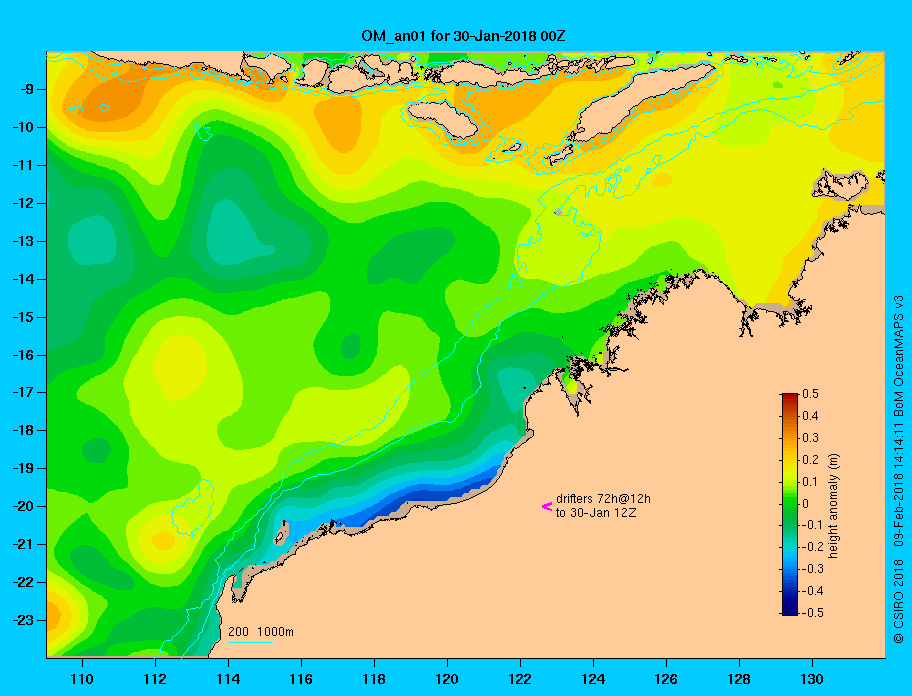This screenshot has height=696, width=912.
Task: Click the '200 1000m' isobath legend text
Action: click(x=261, y=632)
